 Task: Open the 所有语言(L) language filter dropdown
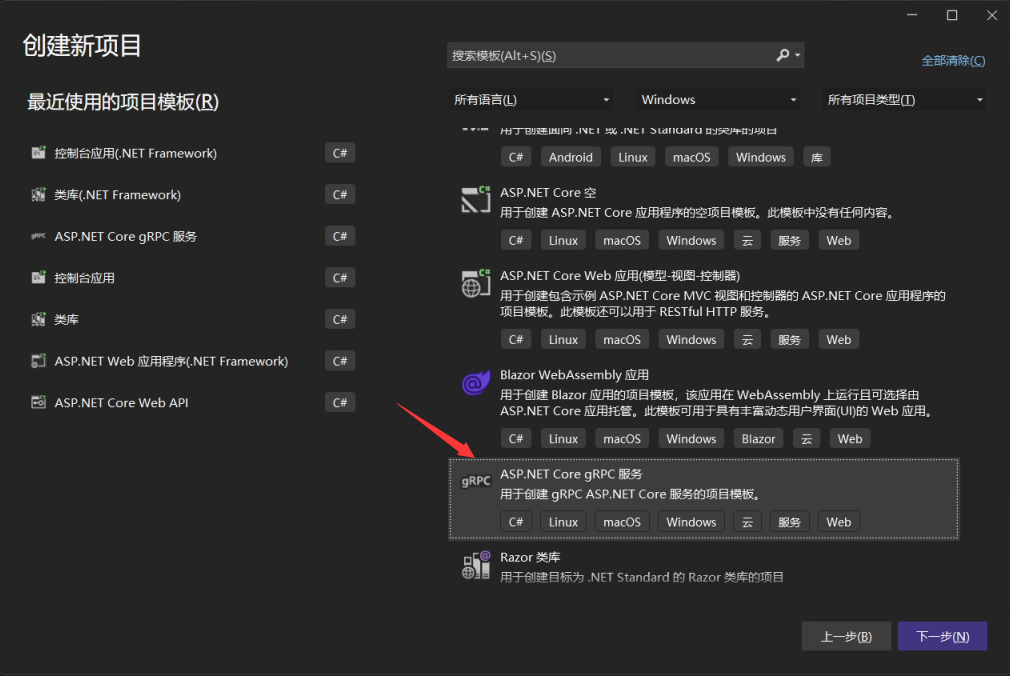point(530,99)
